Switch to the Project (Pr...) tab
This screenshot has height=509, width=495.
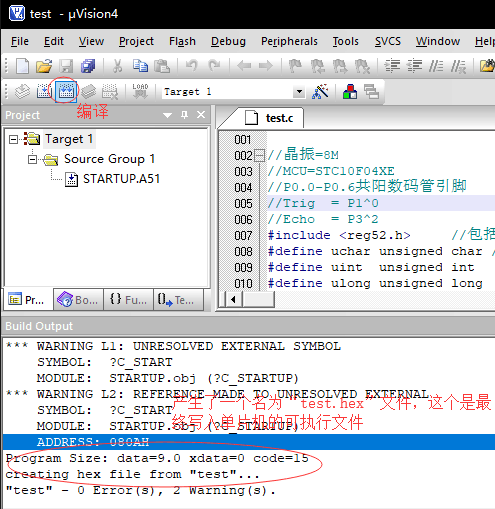28,300
